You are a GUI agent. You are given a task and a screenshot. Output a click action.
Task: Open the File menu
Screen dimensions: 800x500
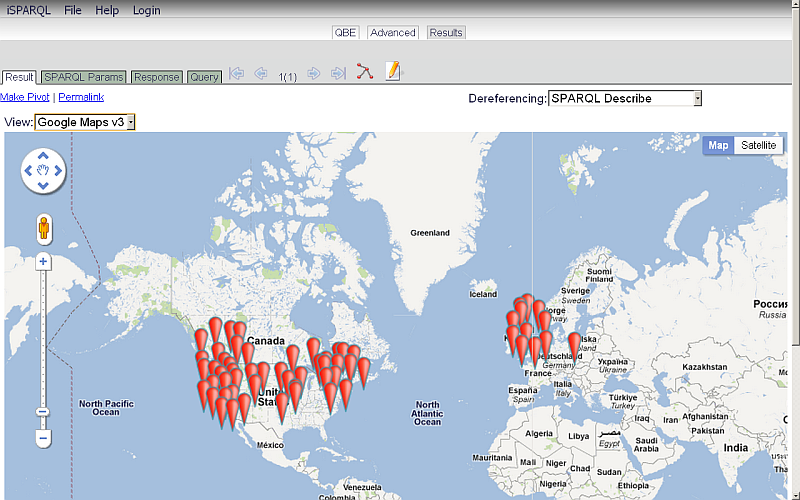[x=72, y=10]
